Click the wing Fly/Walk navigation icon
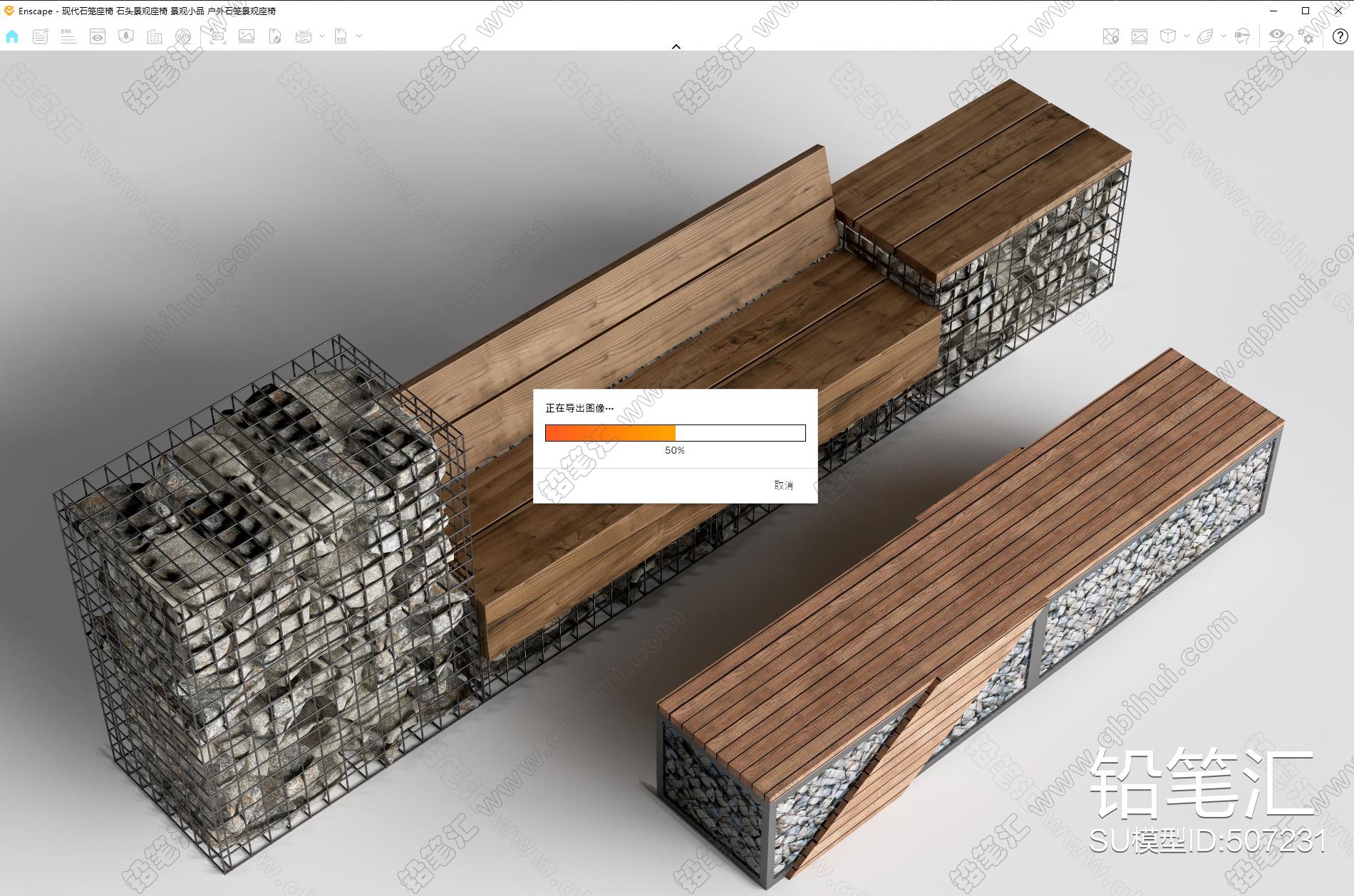This screenshot has width=1354, height=896. coord(1205,36)
